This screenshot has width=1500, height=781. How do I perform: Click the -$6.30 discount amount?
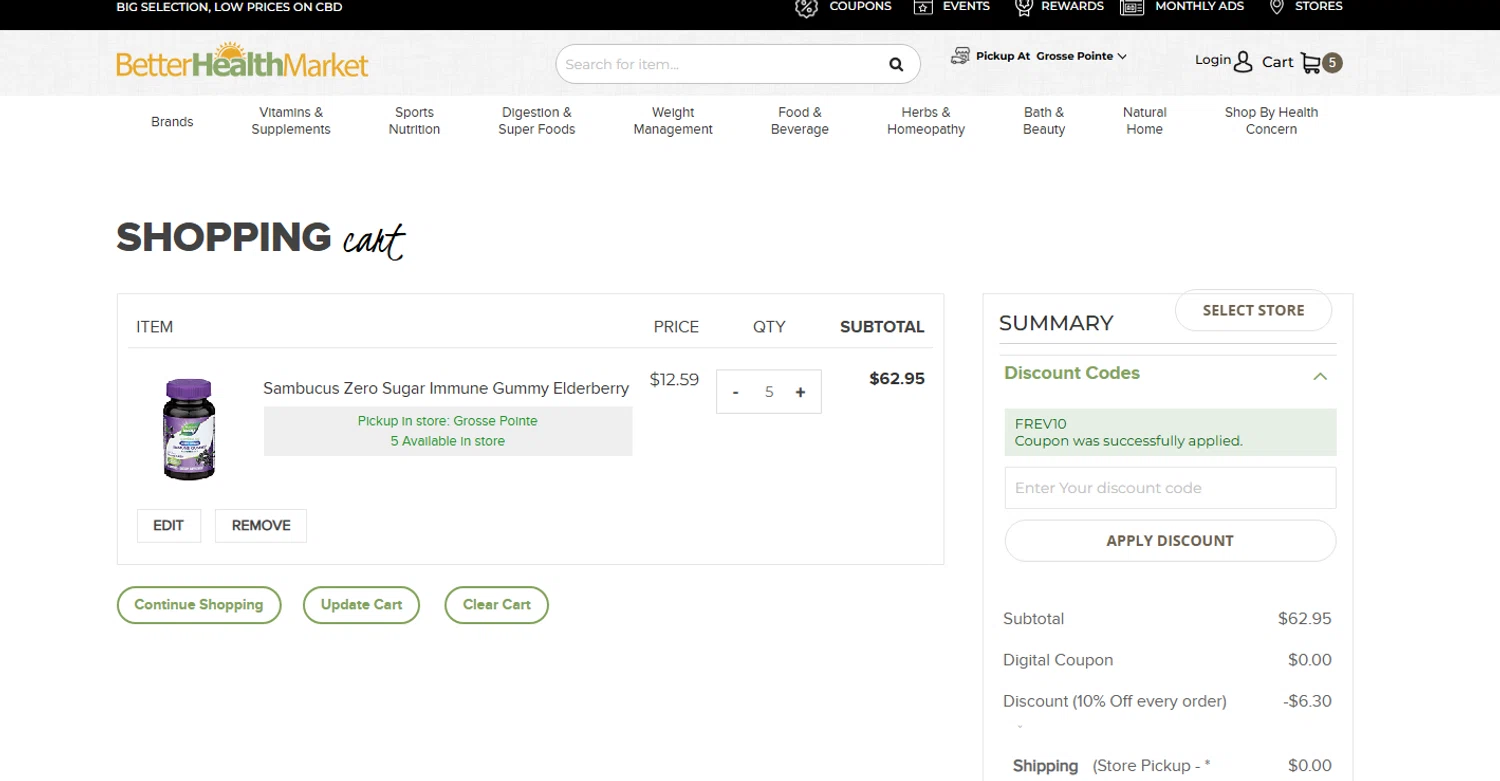tap(1307, 701)
